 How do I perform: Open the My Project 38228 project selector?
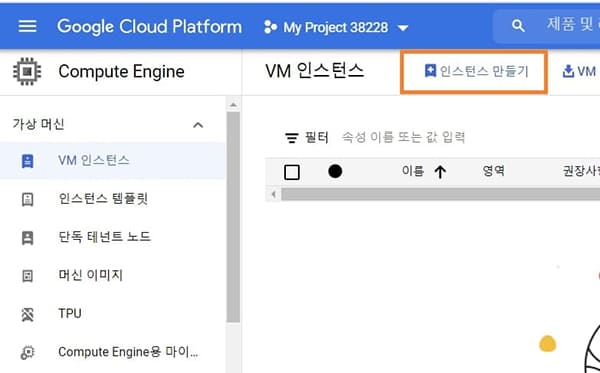336,27
